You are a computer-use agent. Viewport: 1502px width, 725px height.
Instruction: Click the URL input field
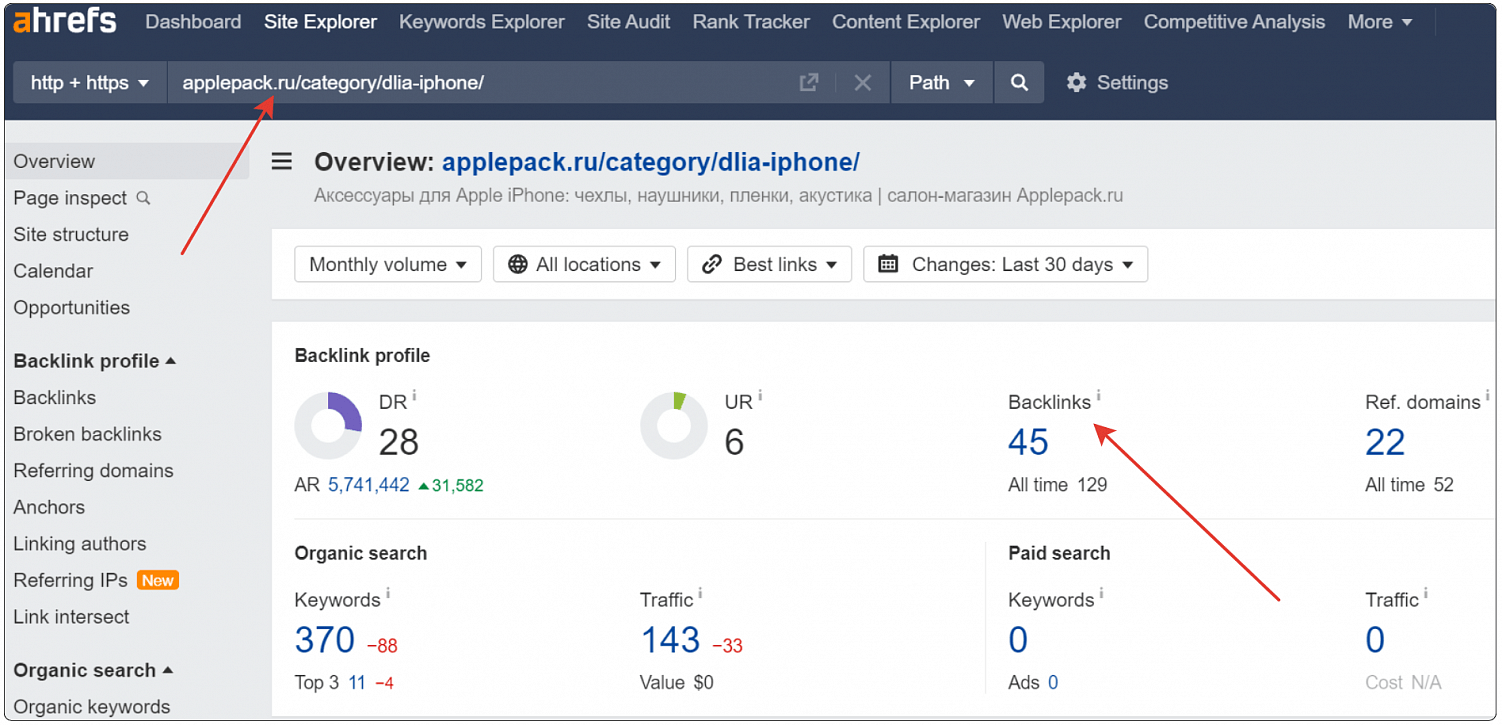pos(480,83)
